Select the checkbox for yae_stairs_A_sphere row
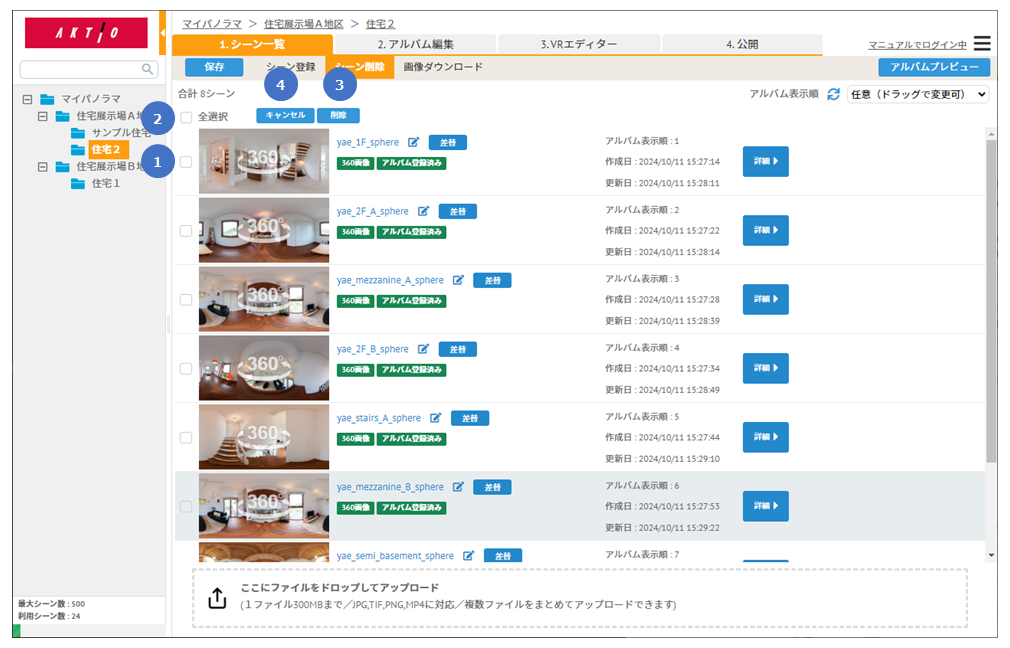 (x=185, y=437)
